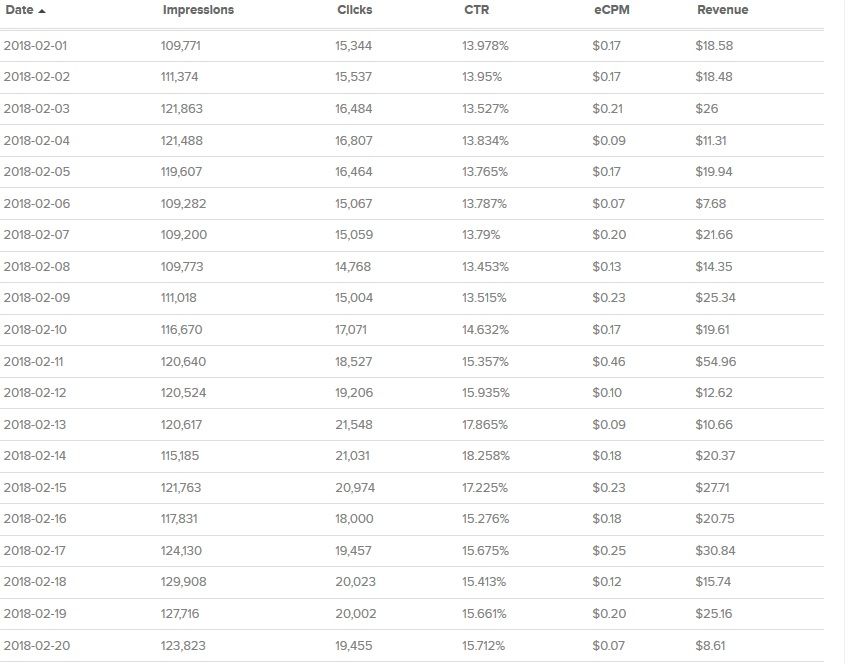Sort by the Revenue column header
The width and height of the screenshot is (848, 664).
click(x=722, y=10)
